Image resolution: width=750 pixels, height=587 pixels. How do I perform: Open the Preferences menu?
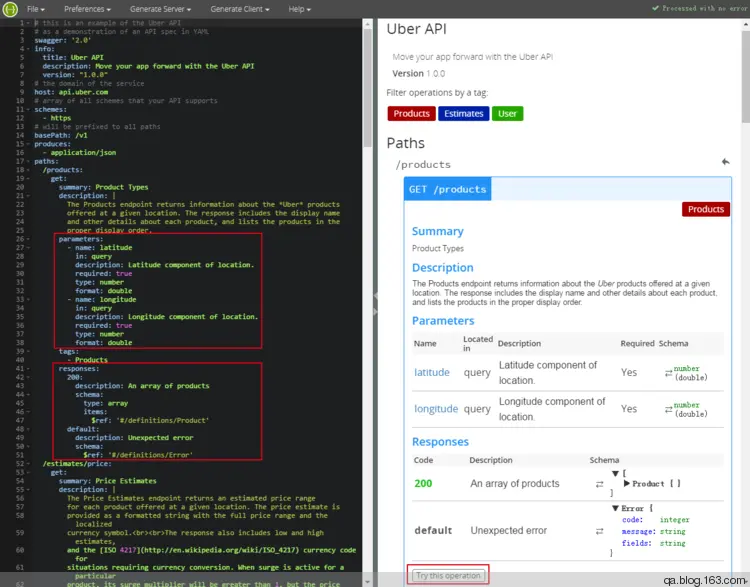87,9
